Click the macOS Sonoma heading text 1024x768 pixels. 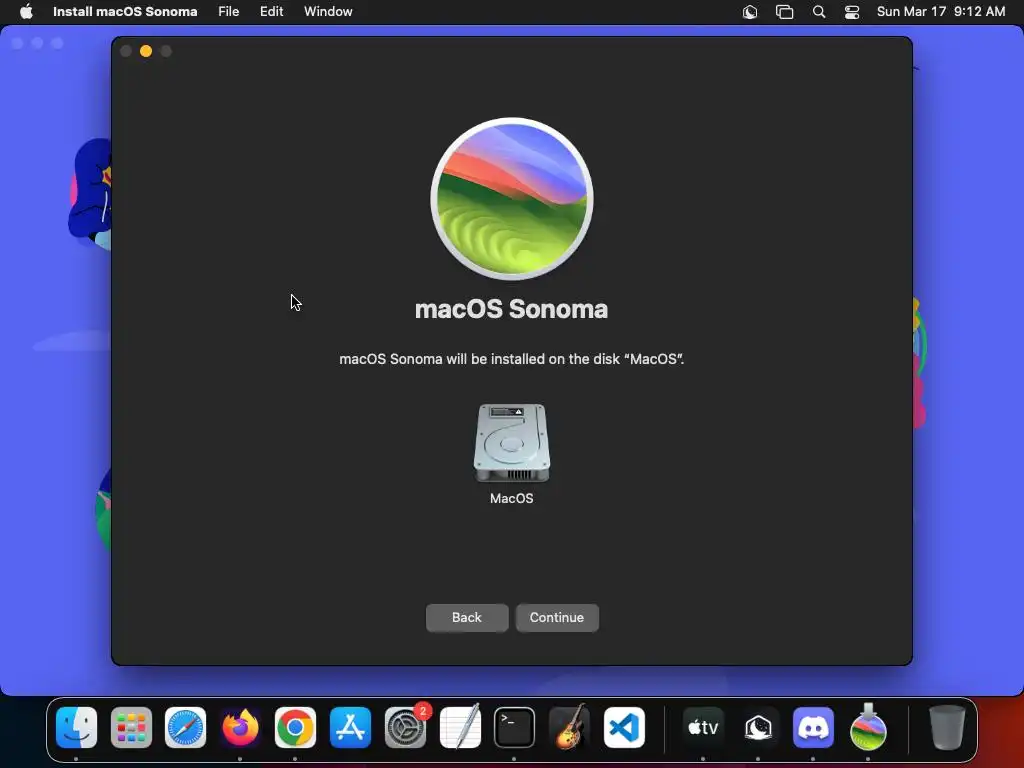pos(511,309)
